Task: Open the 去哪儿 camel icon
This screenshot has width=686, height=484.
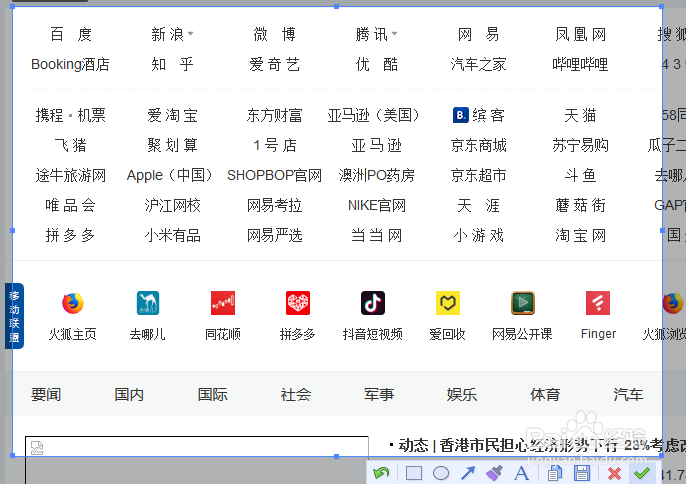Action: click(148, 303)
